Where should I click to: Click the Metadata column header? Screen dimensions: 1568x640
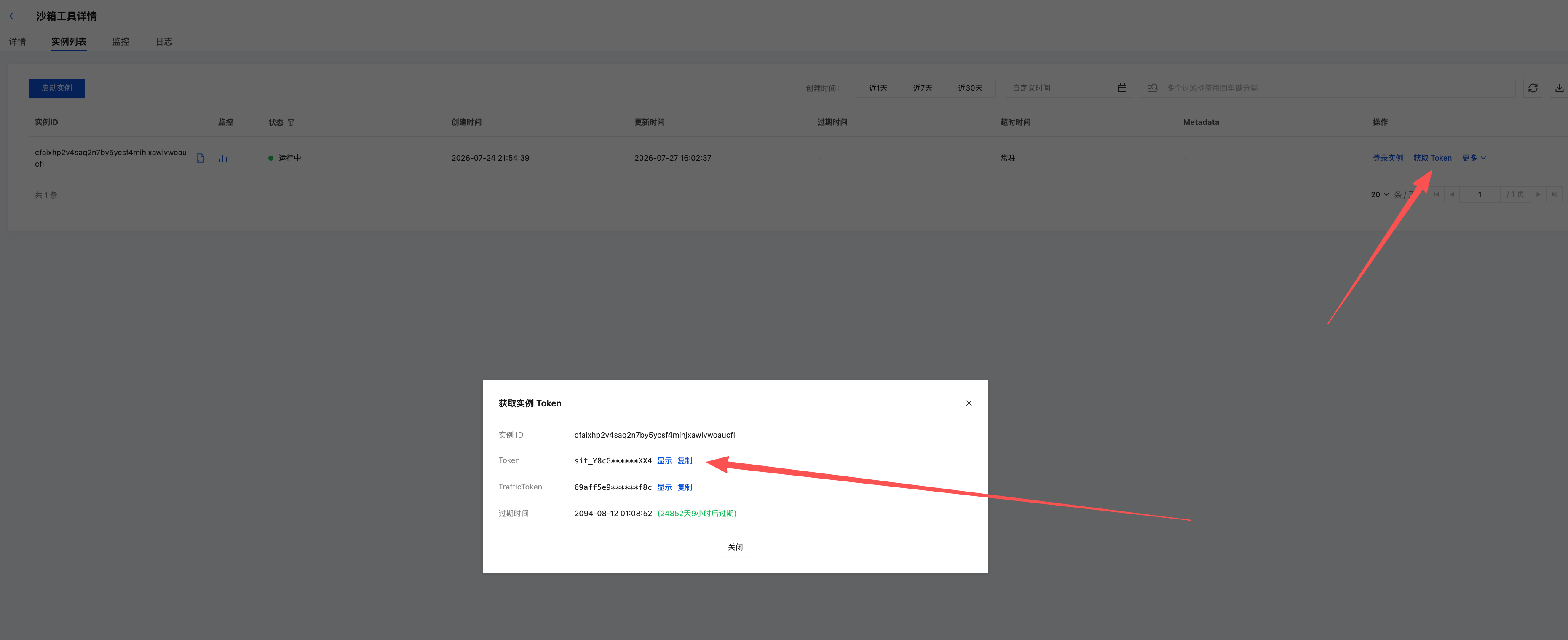(1201, 122)
